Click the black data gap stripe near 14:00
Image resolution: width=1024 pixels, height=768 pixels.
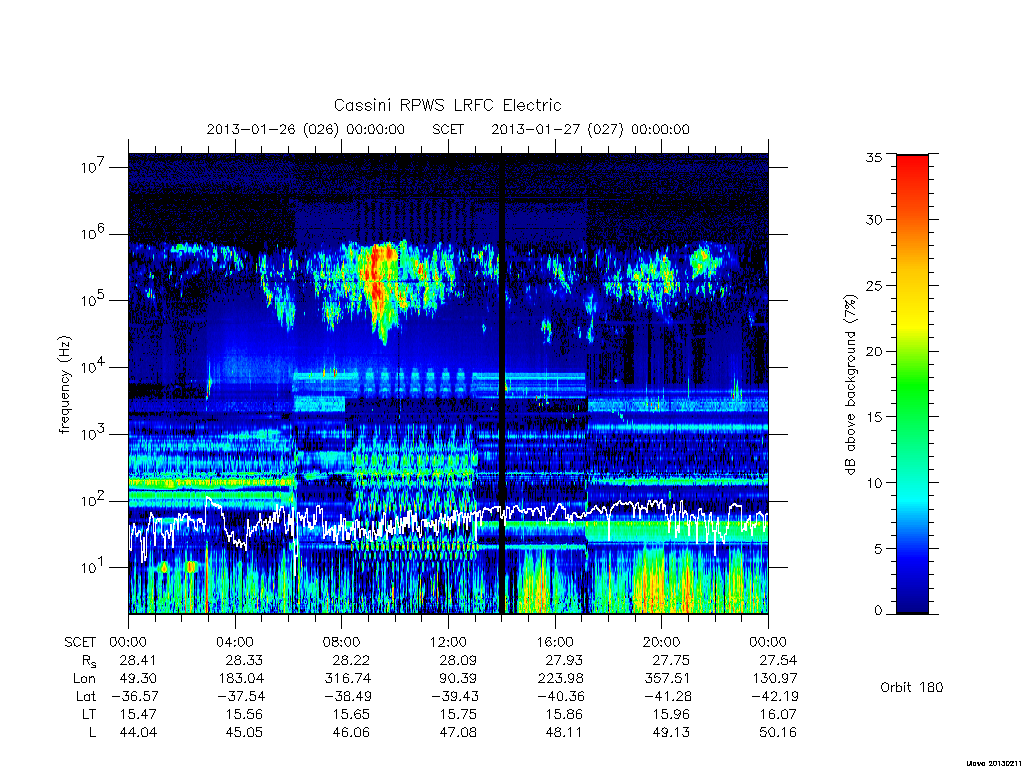point(502,384)
